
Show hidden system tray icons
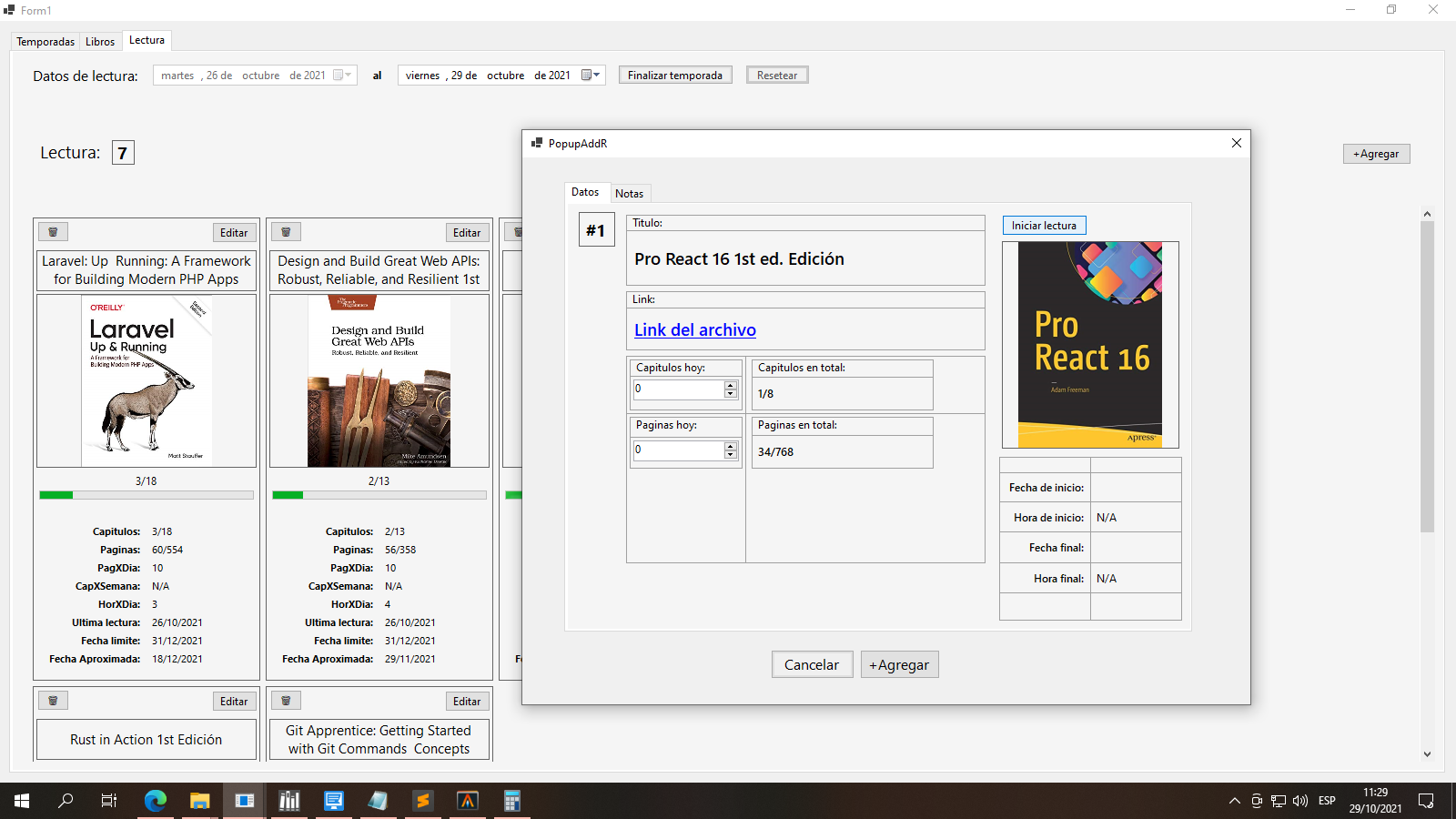pos(1234,801)
